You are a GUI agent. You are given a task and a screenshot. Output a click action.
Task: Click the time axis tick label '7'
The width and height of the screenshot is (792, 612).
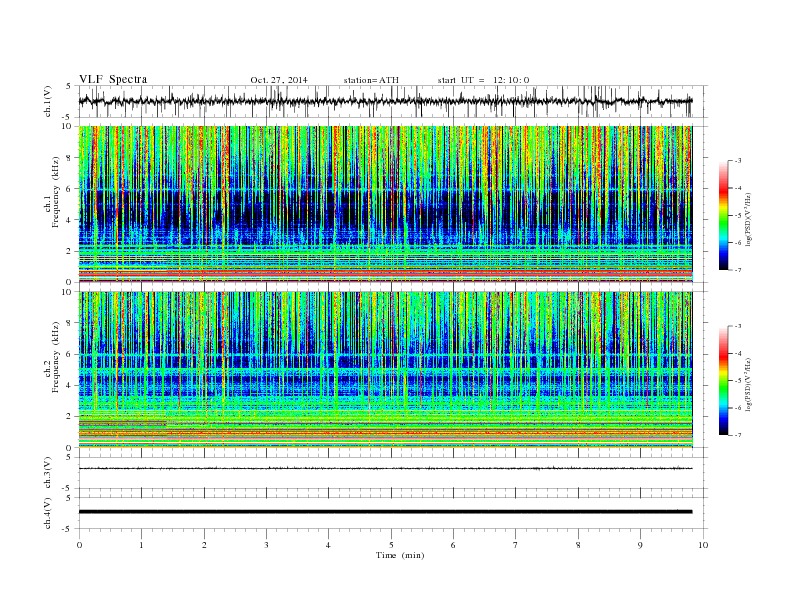coord(516,545)
